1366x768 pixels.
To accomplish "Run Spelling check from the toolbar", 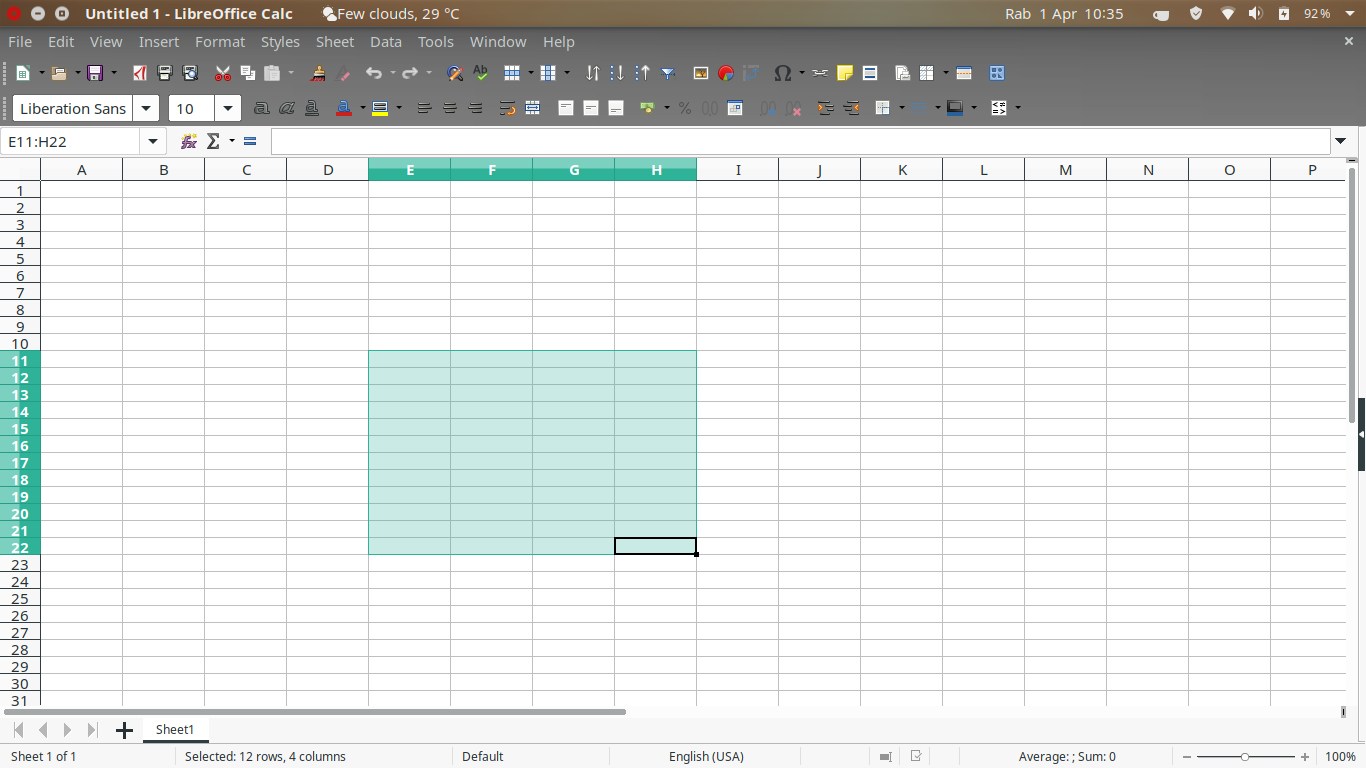I will (479, 73).
